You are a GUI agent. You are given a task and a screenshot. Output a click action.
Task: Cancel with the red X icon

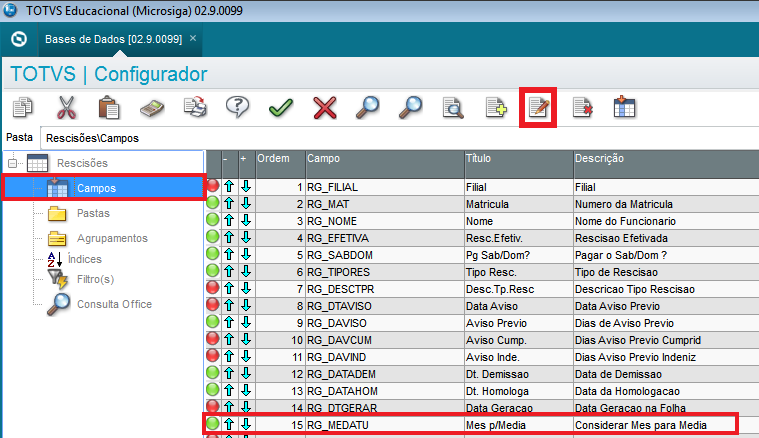pos(325,107)
